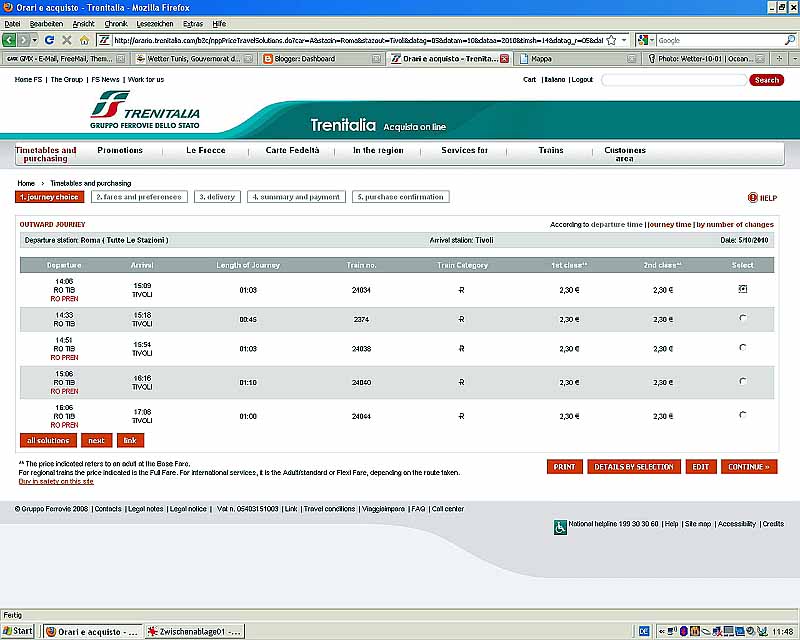Switch to the Blogger Dashboard tab

point(322,59)
